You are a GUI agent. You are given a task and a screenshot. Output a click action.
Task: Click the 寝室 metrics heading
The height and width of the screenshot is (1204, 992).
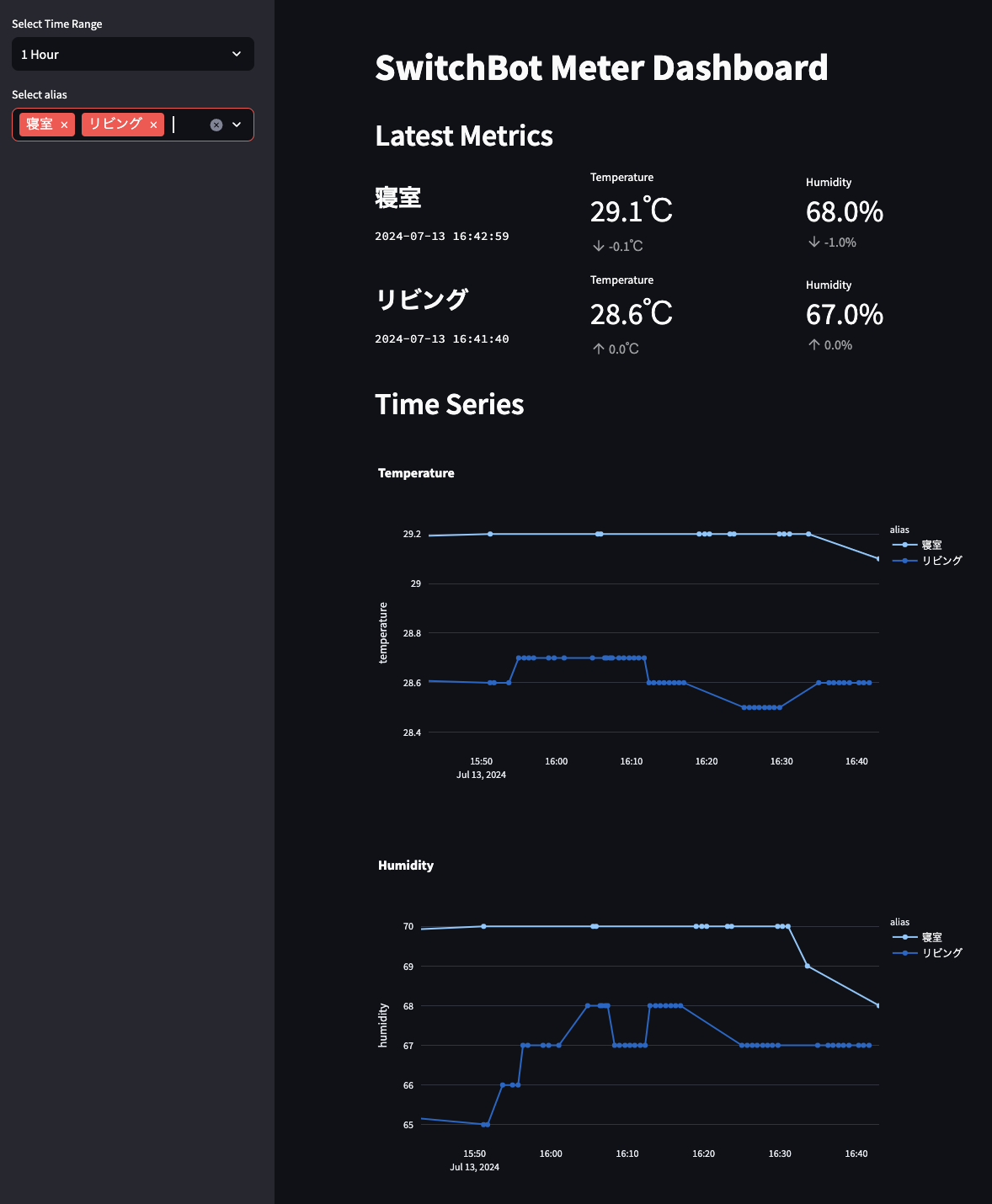point(398,198)
